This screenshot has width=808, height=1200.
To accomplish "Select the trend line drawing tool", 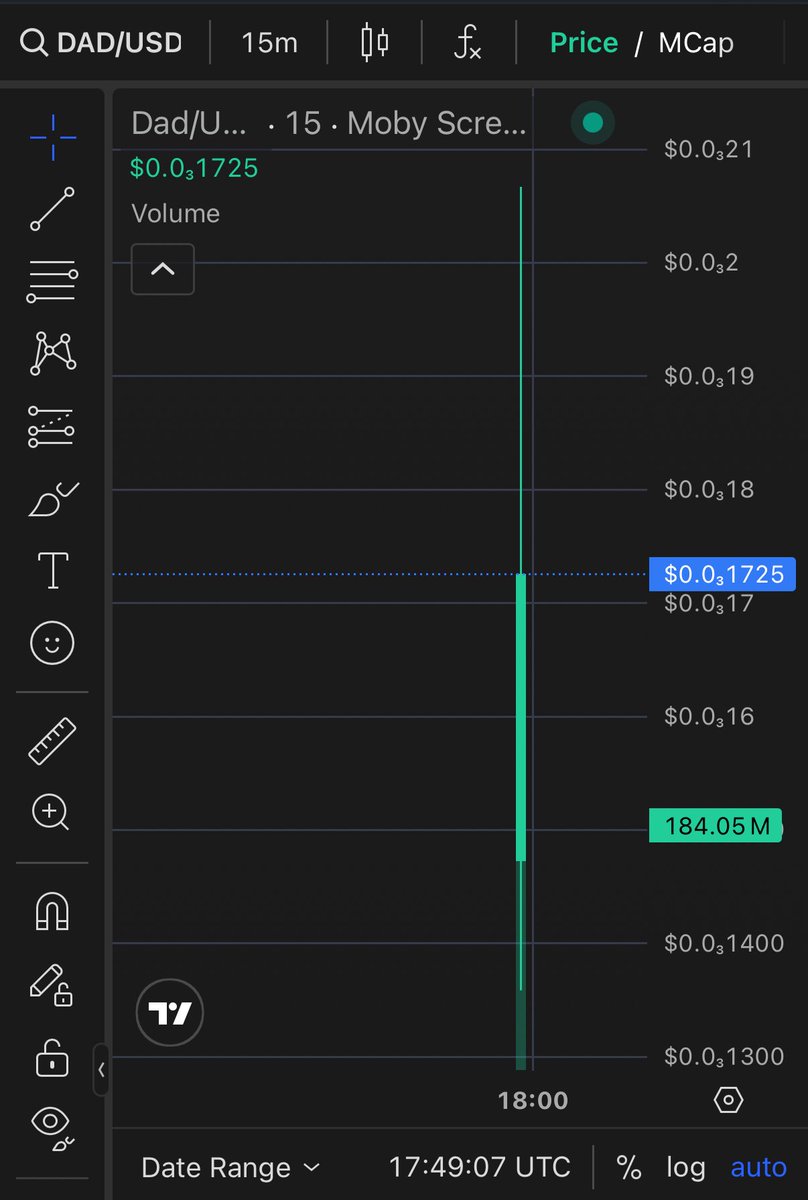I will 52,209.
